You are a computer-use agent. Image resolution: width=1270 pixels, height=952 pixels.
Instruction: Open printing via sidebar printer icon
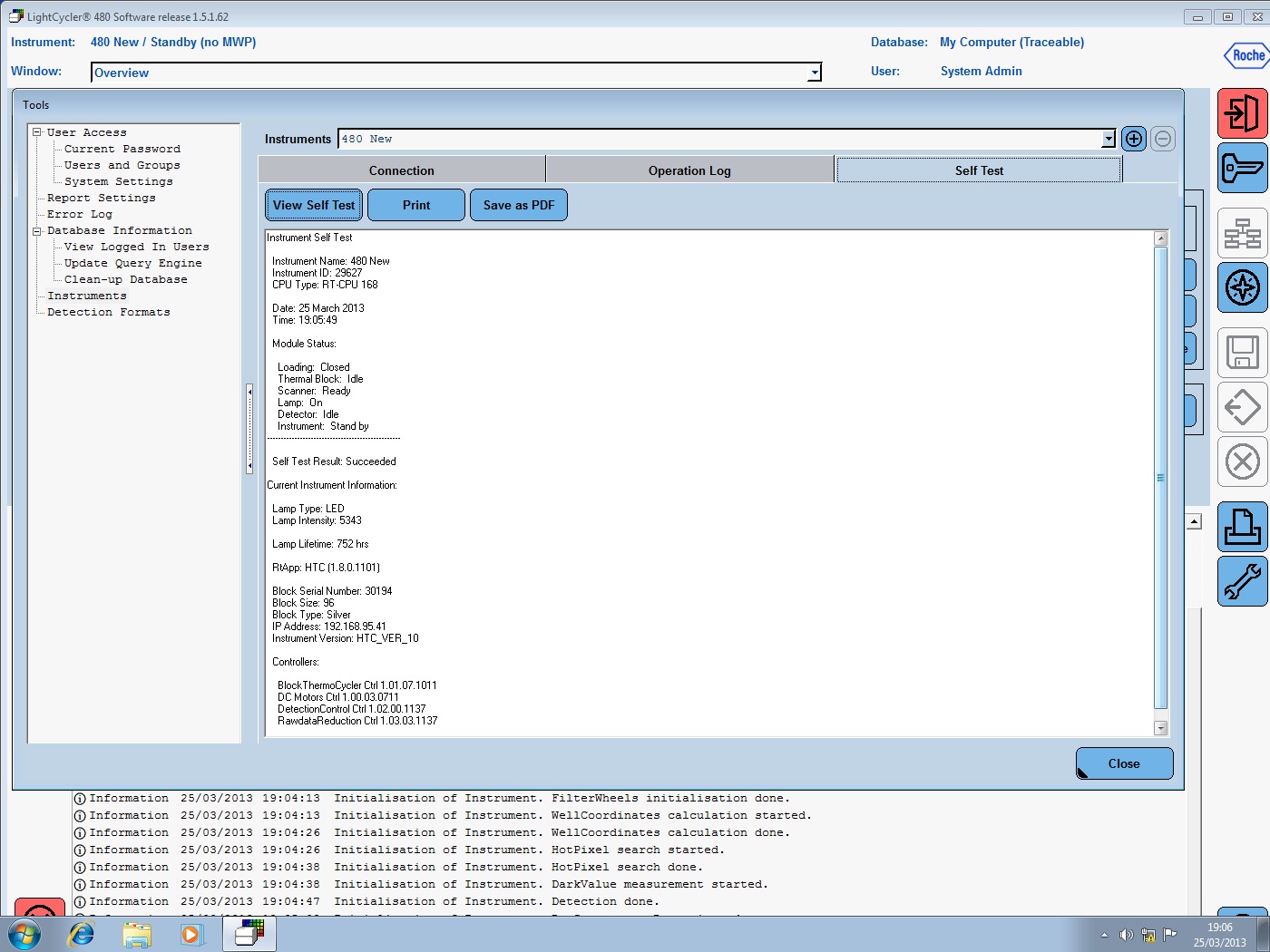[x=1242, y=527]
